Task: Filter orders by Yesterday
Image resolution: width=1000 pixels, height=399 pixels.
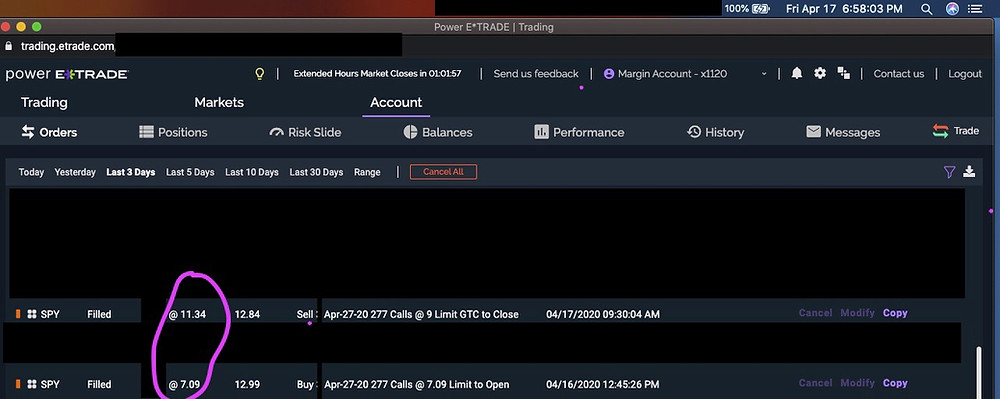Action: (75, 172)
